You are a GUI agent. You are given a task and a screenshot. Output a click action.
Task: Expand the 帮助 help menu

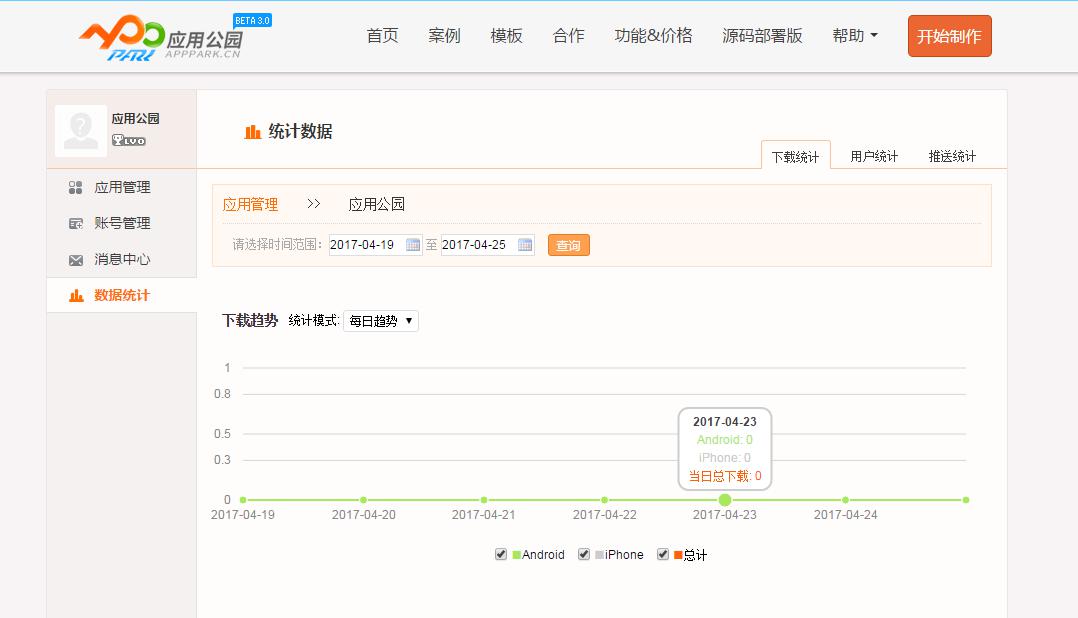pyautogui.click(x=854, y=36)
